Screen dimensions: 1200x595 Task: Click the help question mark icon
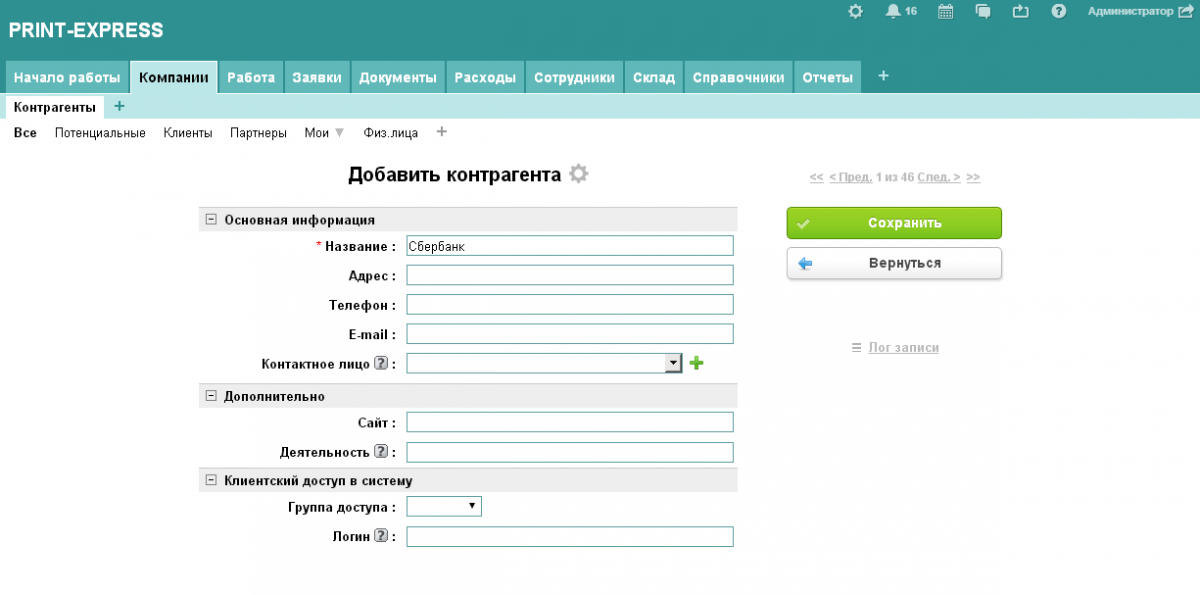(1059, 11)
